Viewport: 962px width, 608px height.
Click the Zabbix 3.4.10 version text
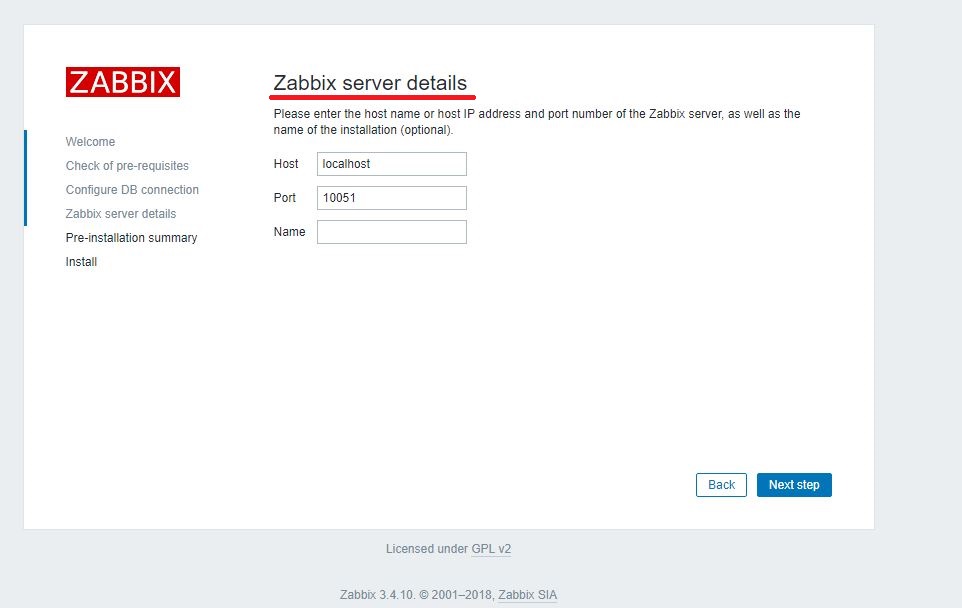[x=377, y=595]
